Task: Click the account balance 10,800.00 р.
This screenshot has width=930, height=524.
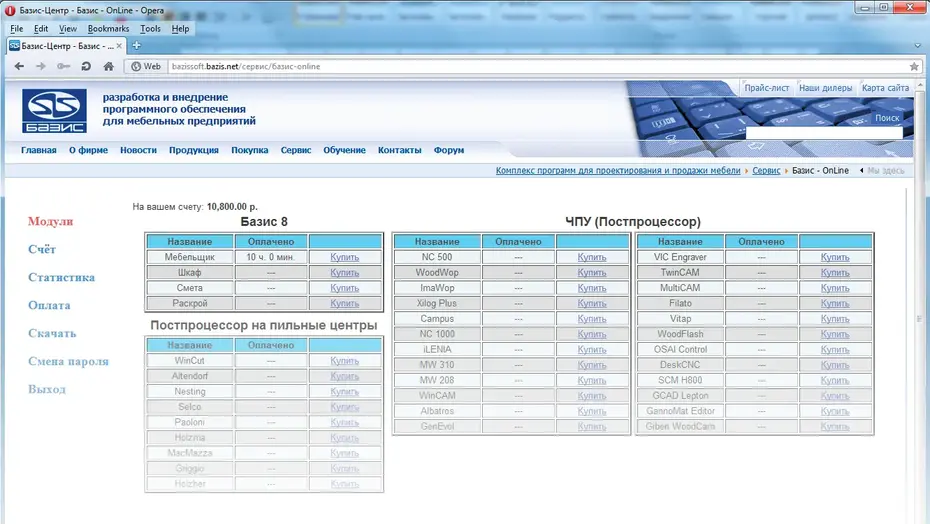Action: pyautogui.click(x=232, y=207)
